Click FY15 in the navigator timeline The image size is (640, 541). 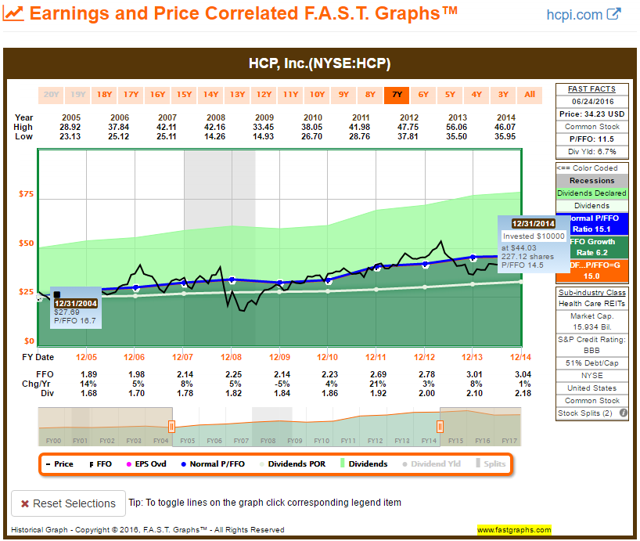pos(456,441)
